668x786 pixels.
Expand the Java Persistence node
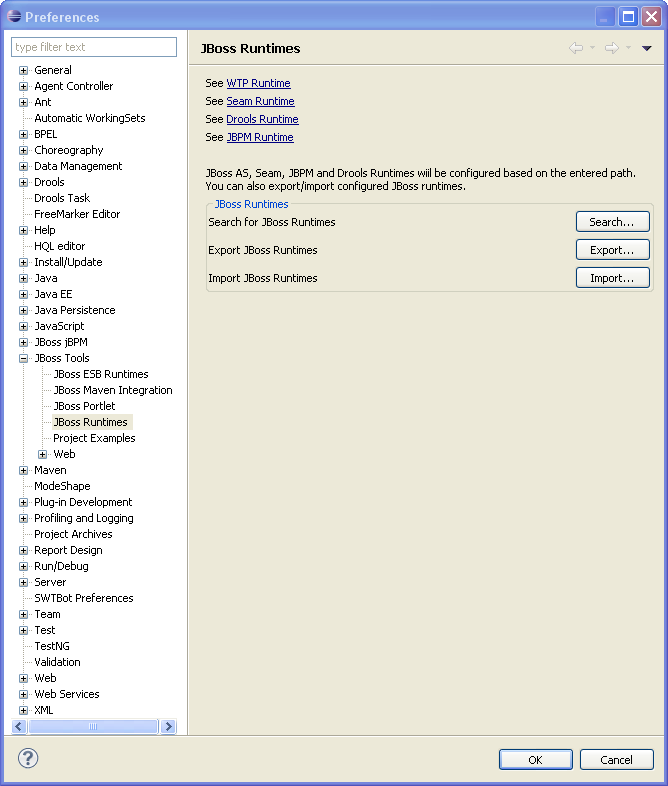pyautogui.click(x=23, y=310)
